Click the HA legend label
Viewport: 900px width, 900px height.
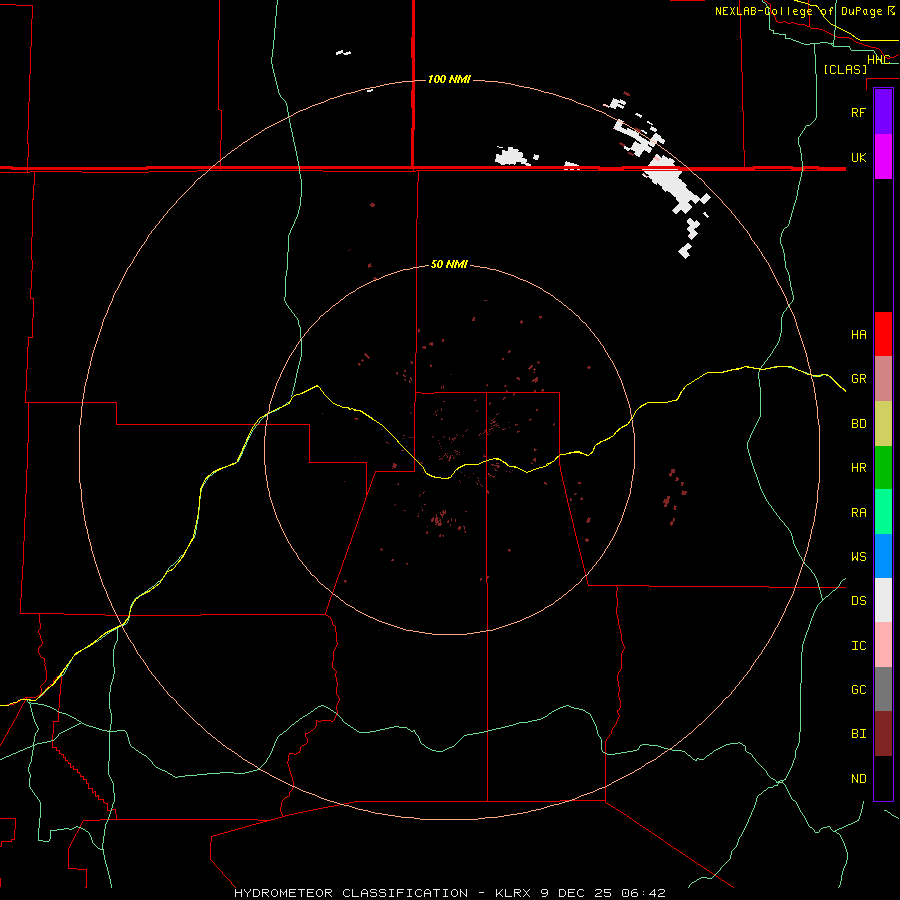(859, 334)
